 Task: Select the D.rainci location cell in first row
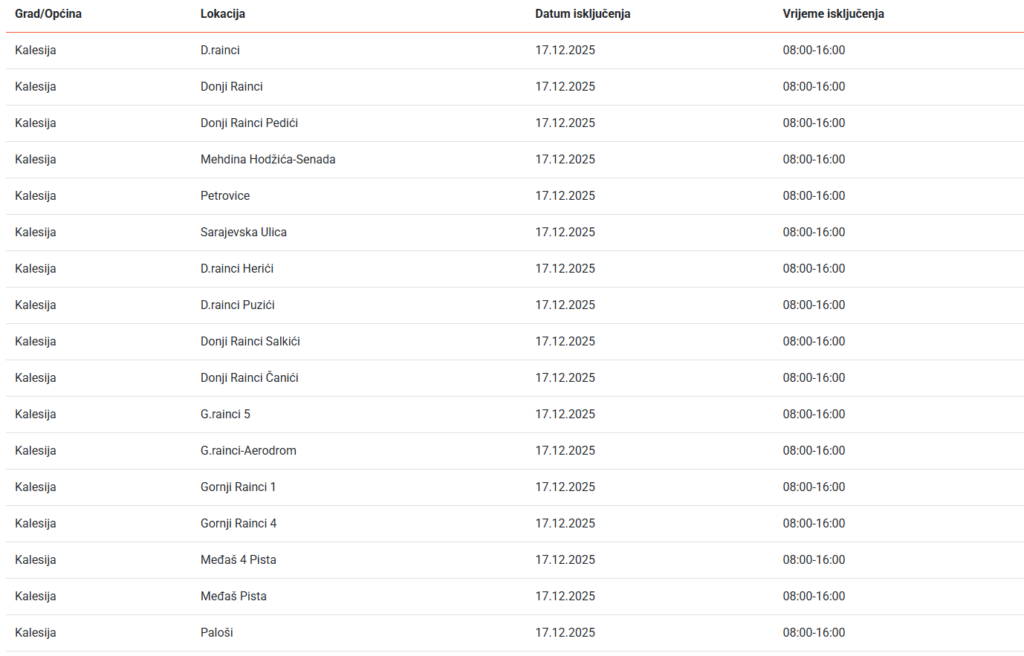point(220,50)
